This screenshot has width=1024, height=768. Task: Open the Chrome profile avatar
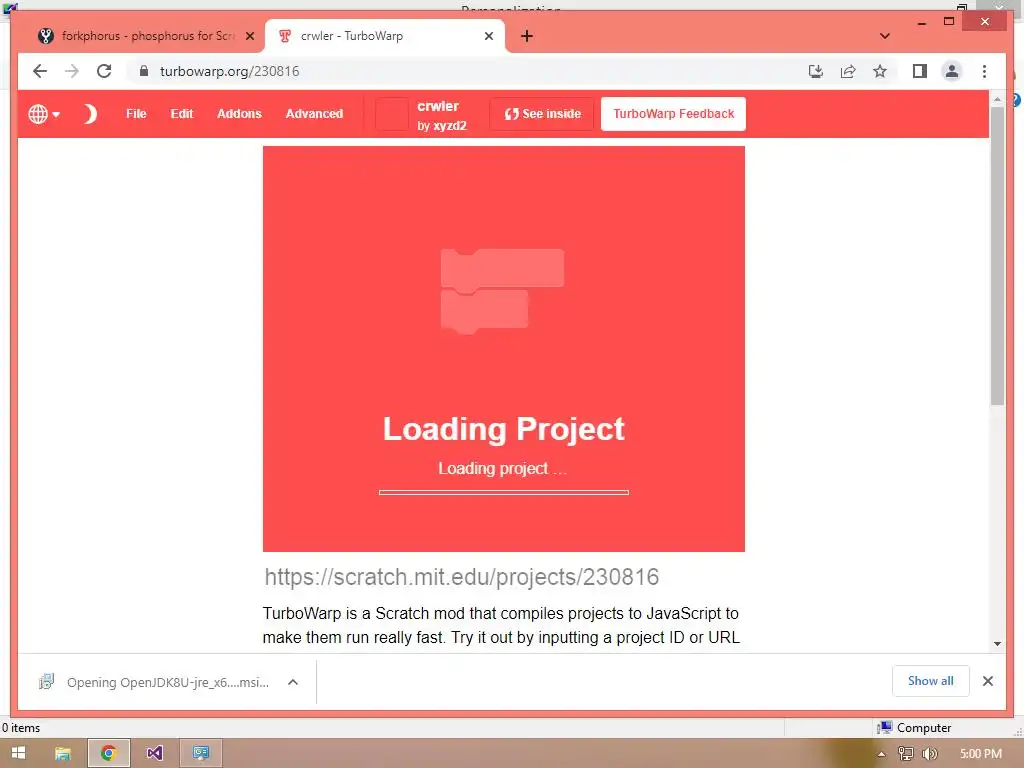click(952, 71)
